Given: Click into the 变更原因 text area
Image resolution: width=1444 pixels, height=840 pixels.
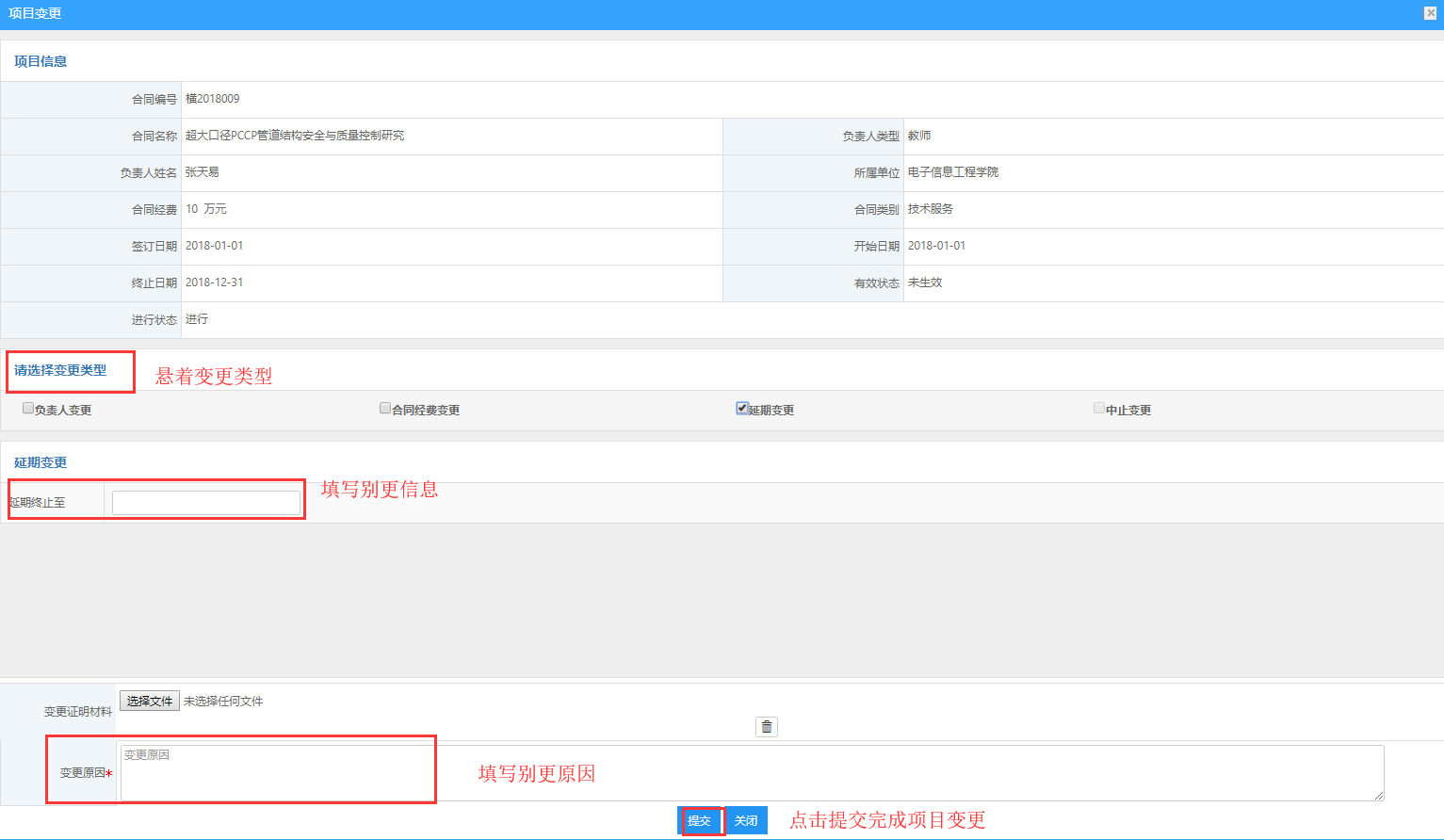Looking at the screenshot, I should click(x=752, y=773).
